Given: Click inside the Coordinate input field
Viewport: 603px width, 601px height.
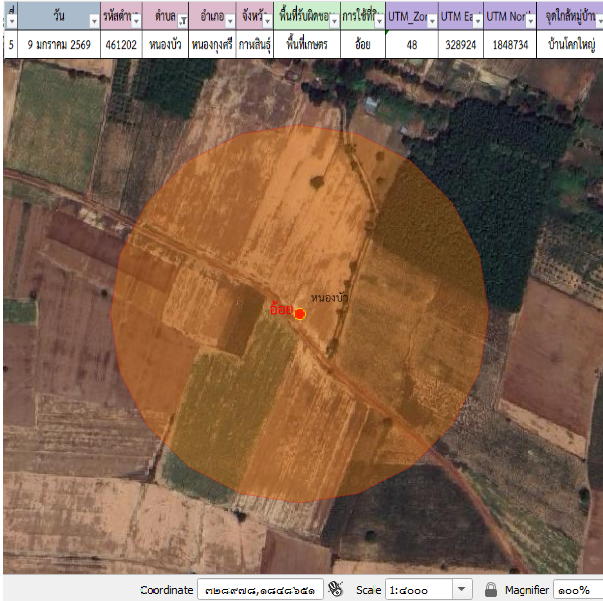Looking at the screenshot, I should [x=259, y=590].
